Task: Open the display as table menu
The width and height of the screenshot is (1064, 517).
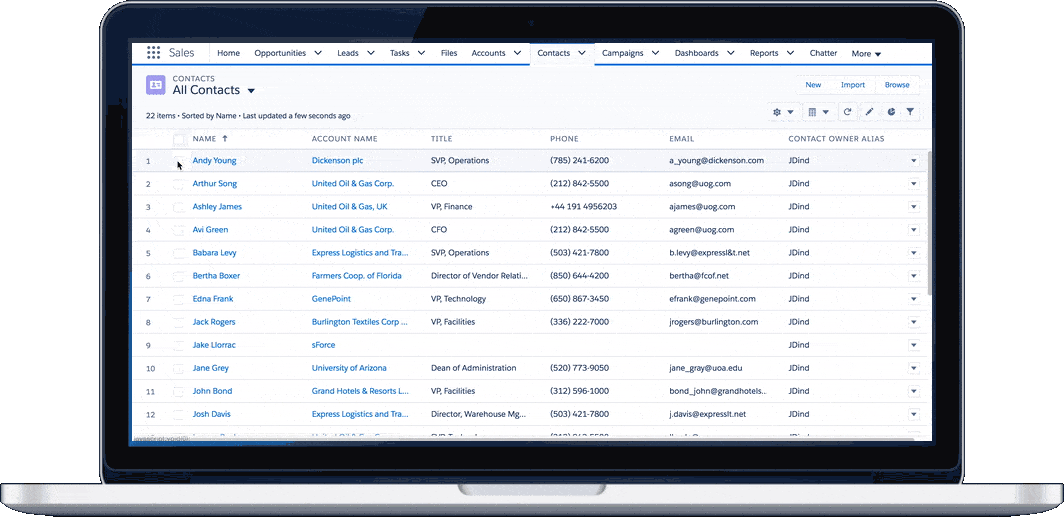Action: pos(818,112)
